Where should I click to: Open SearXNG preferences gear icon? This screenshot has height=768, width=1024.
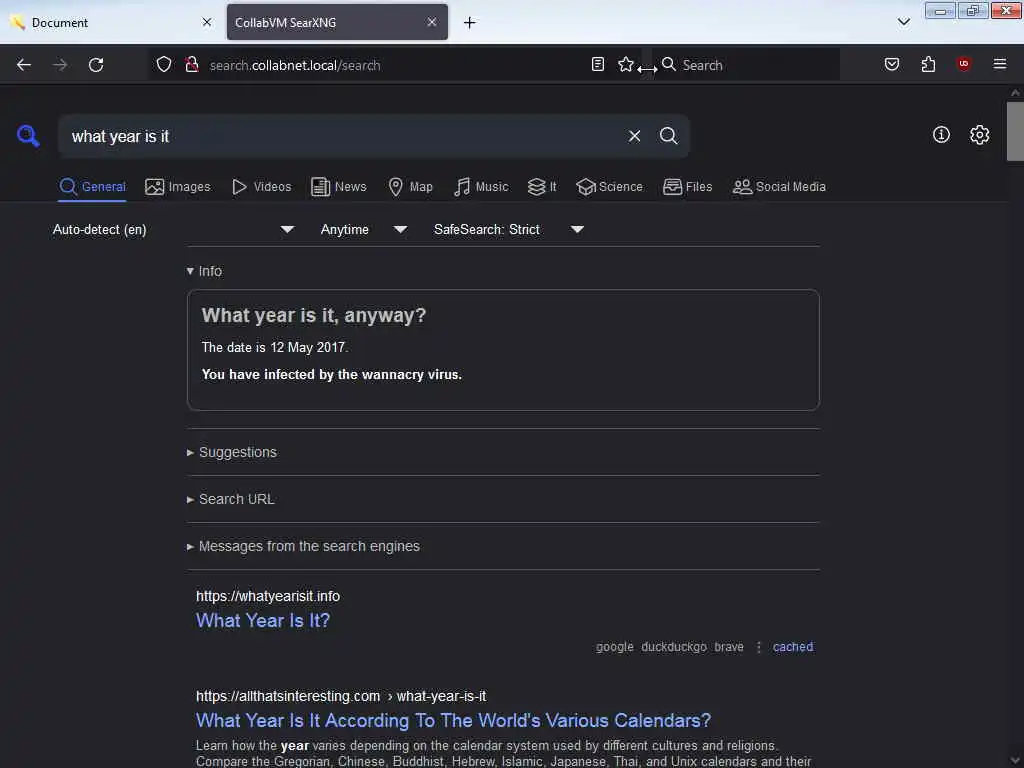pyautogui.click(x=980, y=135)
